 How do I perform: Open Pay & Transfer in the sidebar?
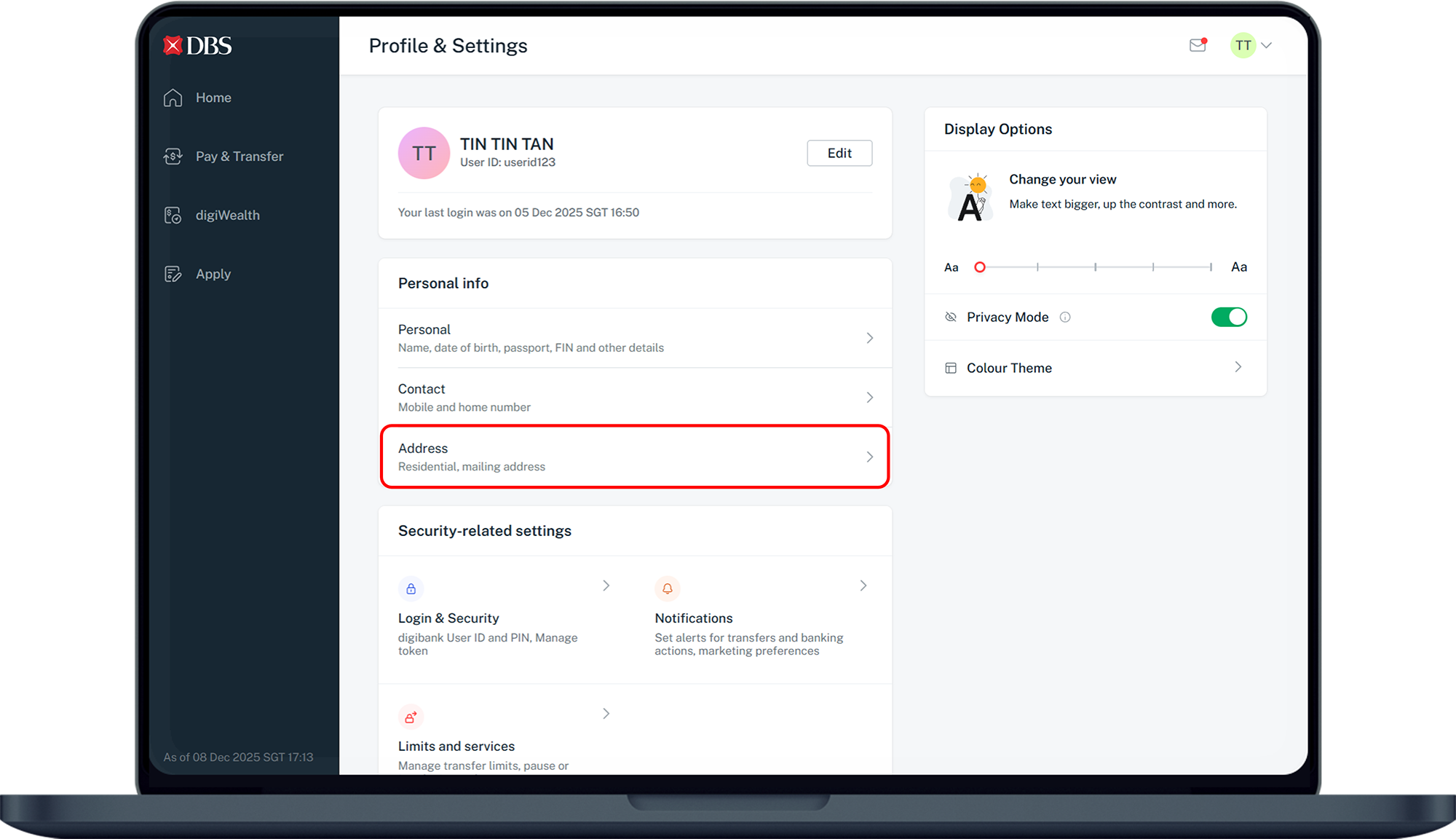pos(239,157)
